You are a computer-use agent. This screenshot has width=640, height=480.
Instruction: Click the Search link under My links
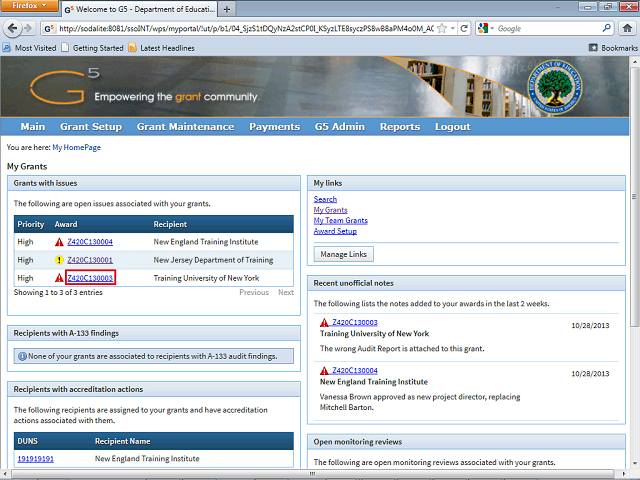click(325, 199)
